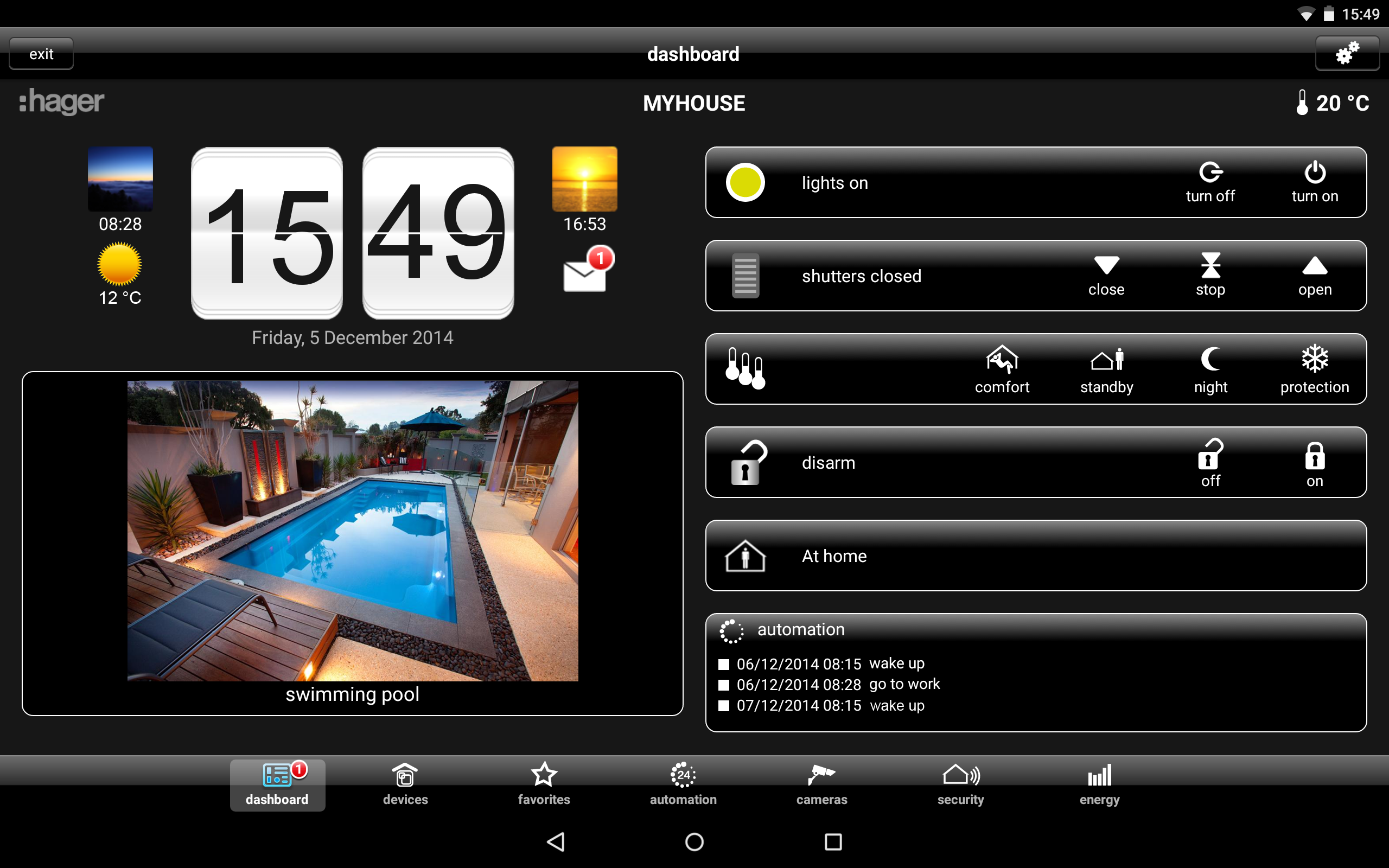
Task: Click the yellow lights status indicator
Action: [745, 183]
